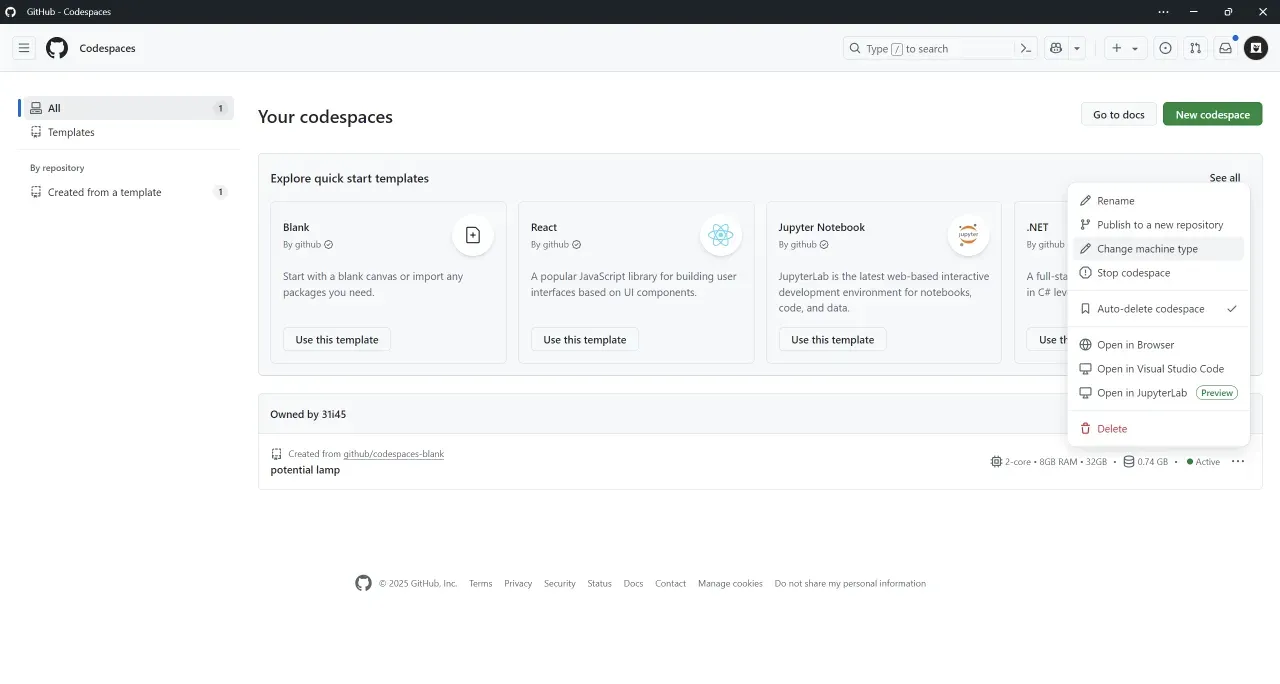Open Pull requests icon in header
Viewport: 1280px width, 684px height.
pos(1195,48)
